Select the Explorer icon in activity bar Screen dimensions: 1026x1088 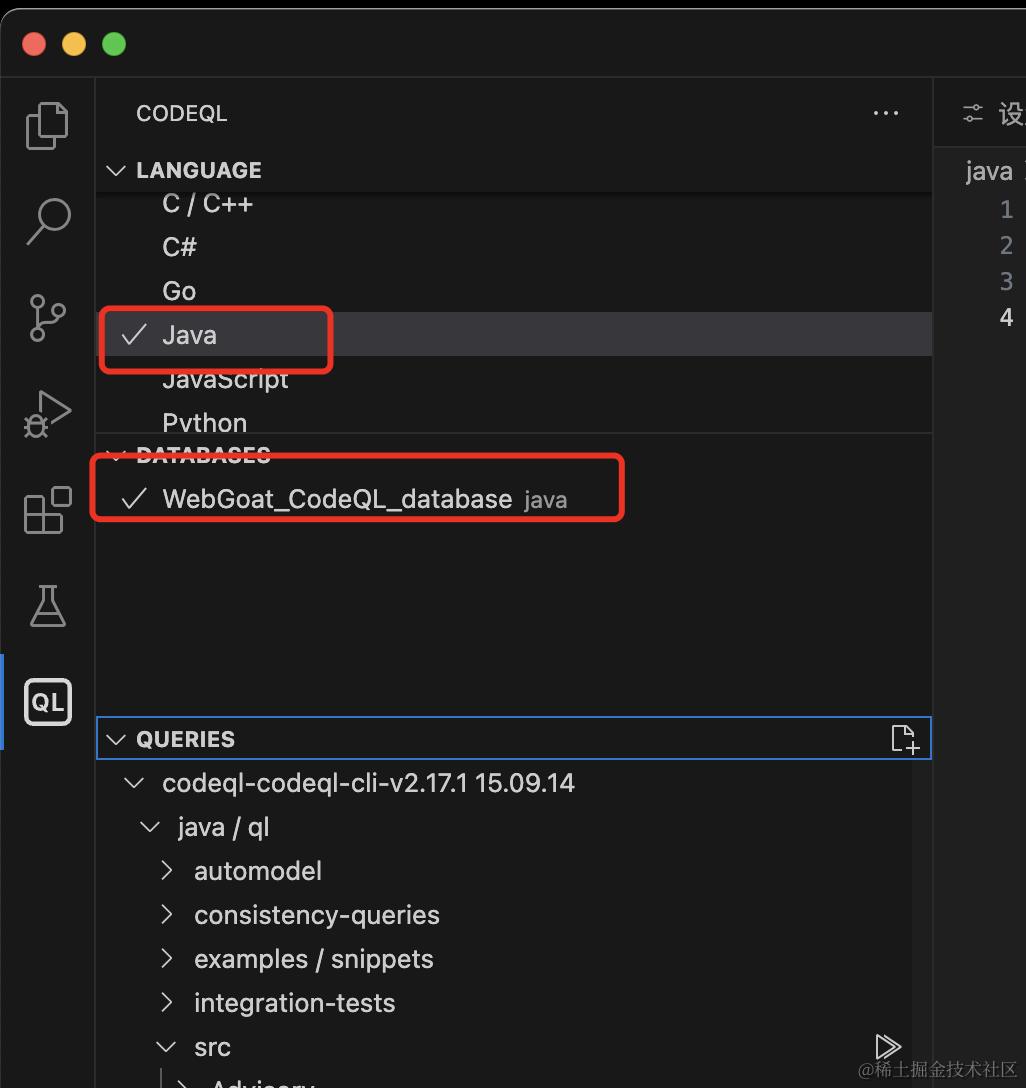tap(47, 125)
